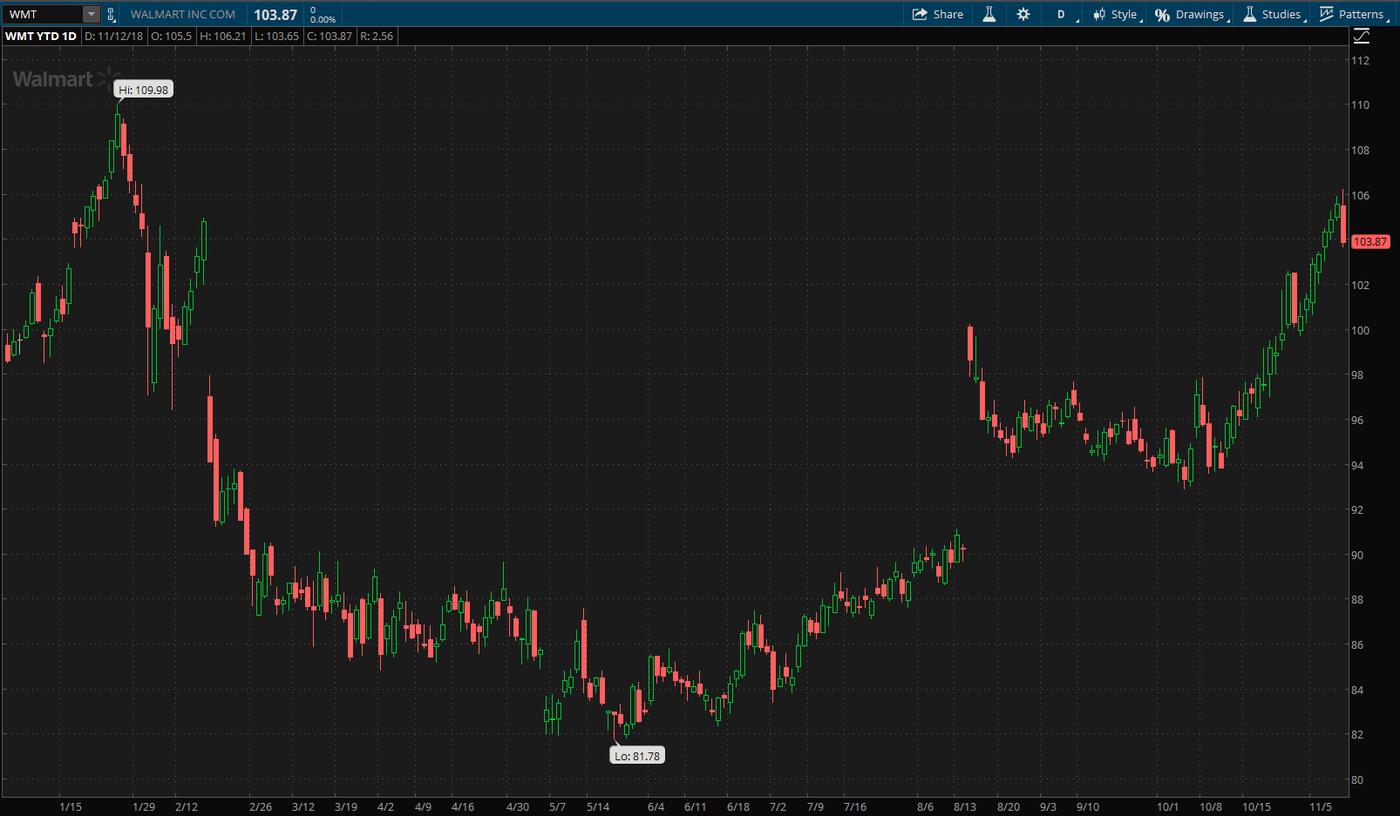
Task: Open the symbol link color selector icon
Action: [111, 14]
